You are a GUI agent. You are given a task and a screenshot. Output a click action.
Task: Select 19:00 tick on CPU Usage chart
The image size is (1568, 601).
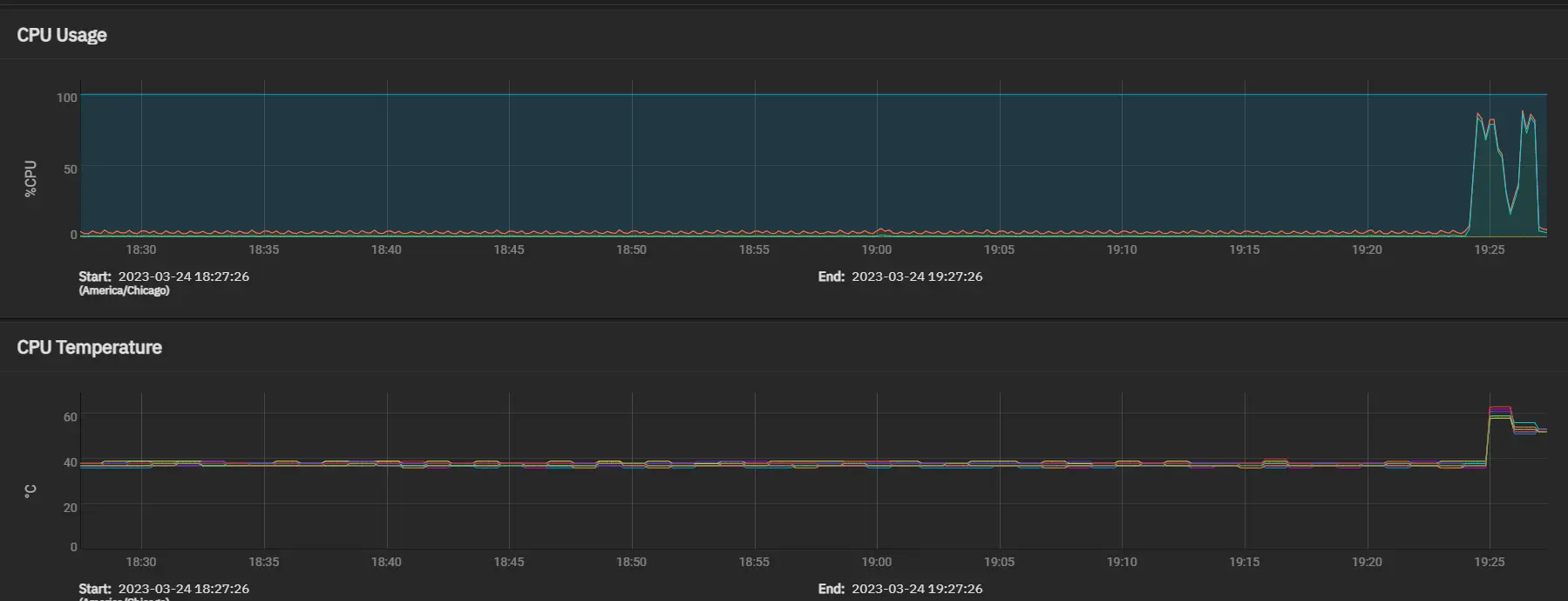877,249
